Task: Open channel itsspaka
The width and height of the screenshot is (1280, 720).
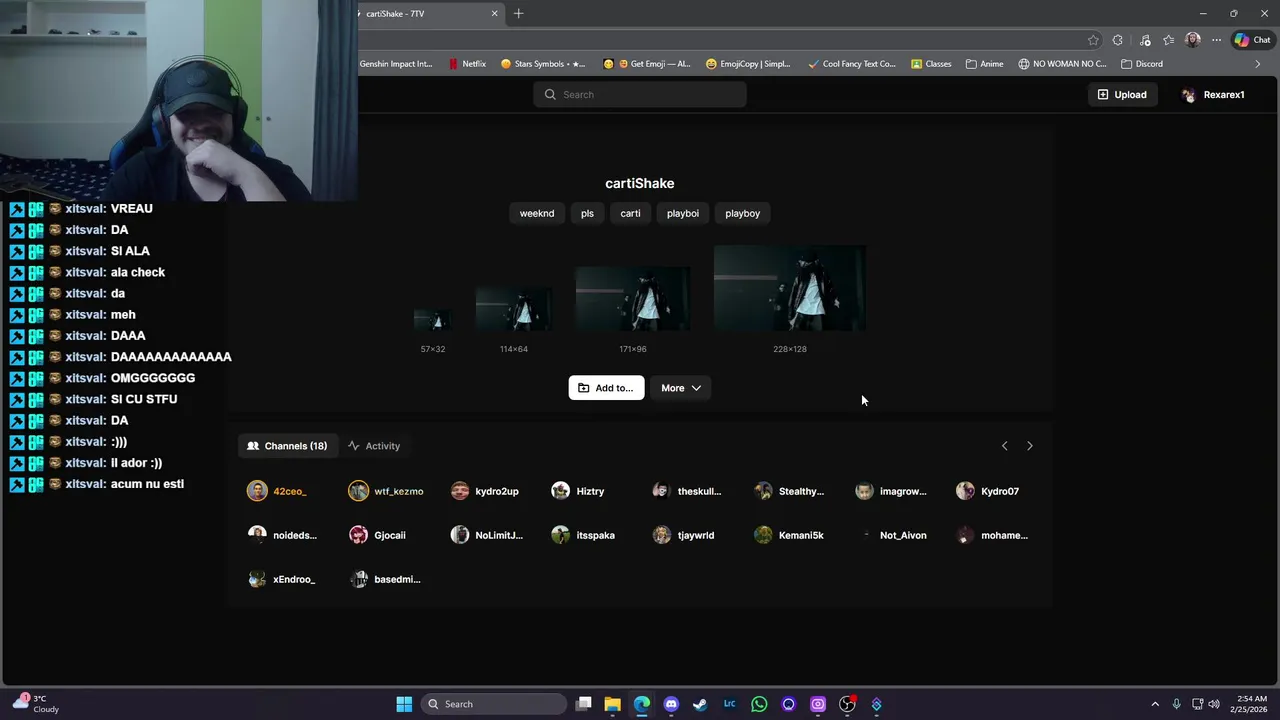Action: coord(583,535)
